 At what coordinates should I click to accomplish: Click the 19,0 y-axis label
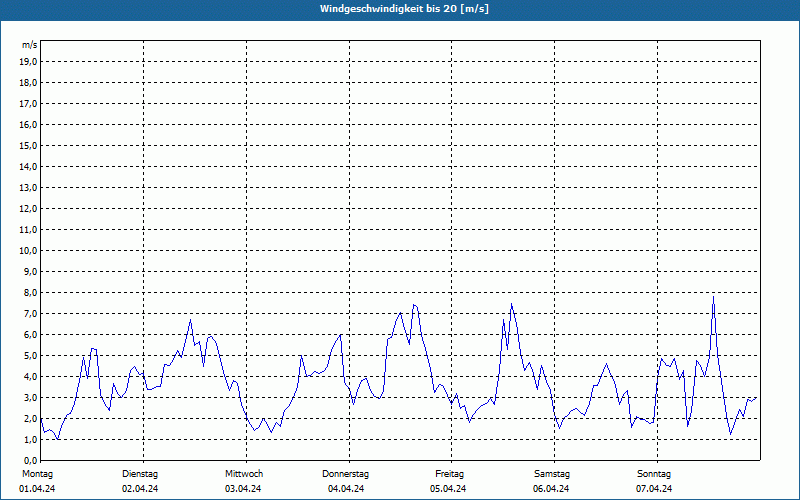click(28, 62)
